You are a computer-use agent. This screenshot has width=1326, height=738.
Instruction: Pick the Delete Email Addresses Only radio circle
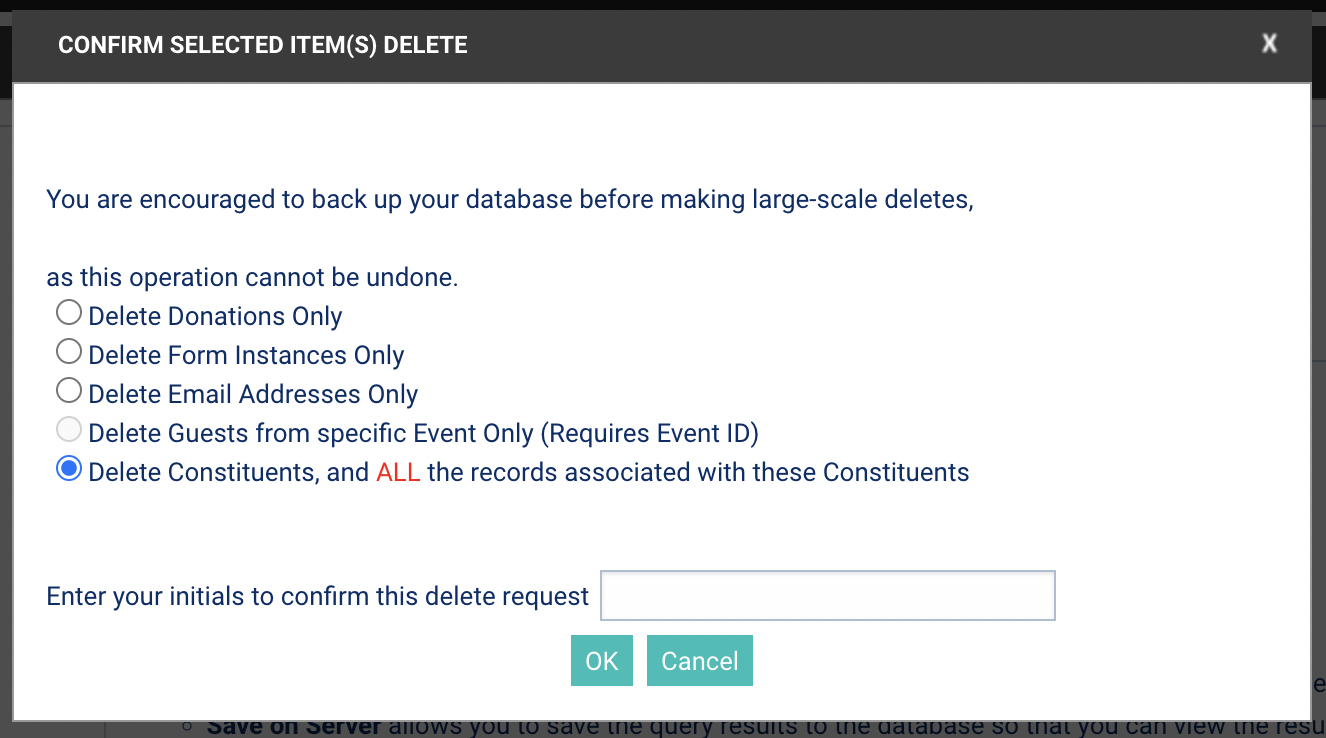coord(69,391)
